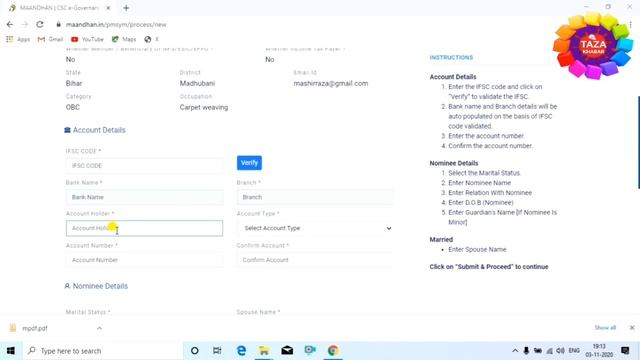Viewport: 640px width, 360px height.
Task: Click 'Enter Spouse Name' instruction
Action: point(477,249)
